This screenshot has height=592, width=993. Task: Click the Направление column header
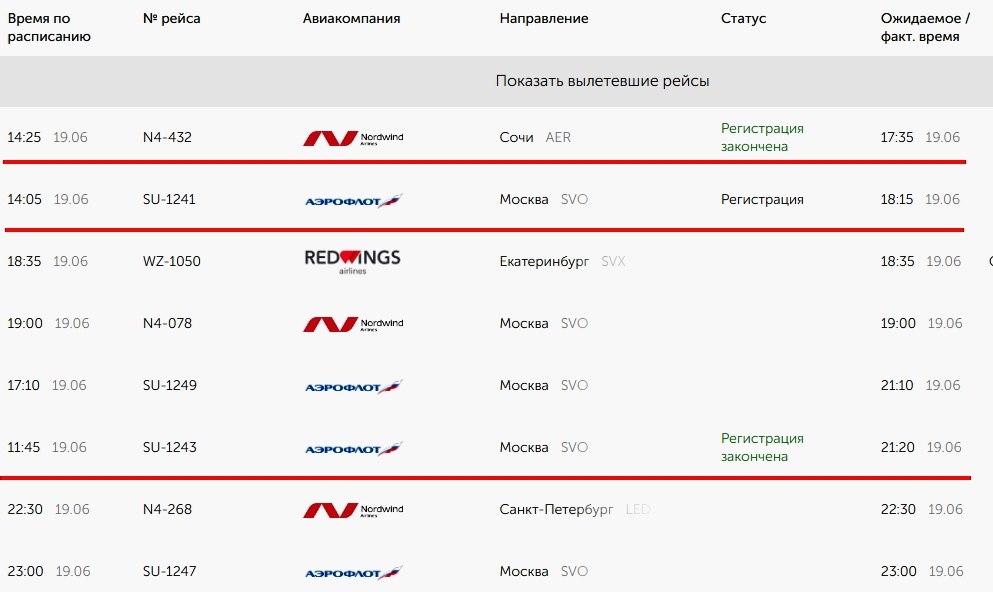point(544,18)
